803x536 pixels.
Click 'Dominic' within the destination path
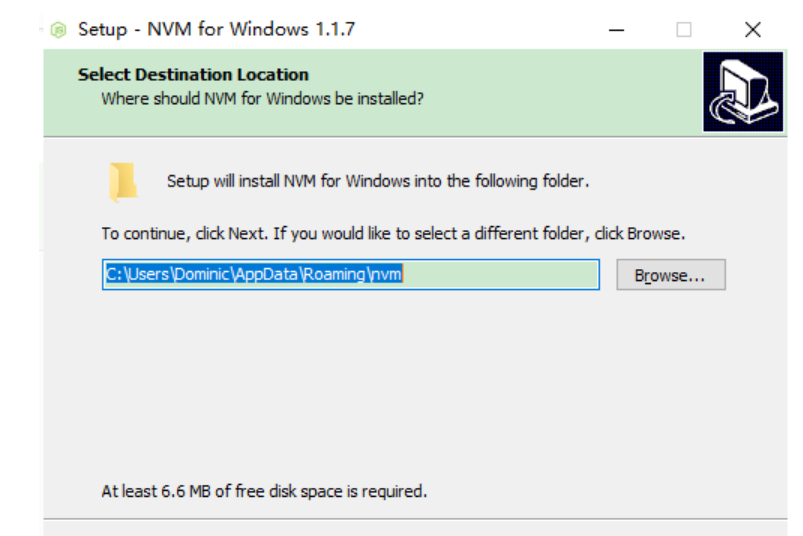[x=199, y=274]
